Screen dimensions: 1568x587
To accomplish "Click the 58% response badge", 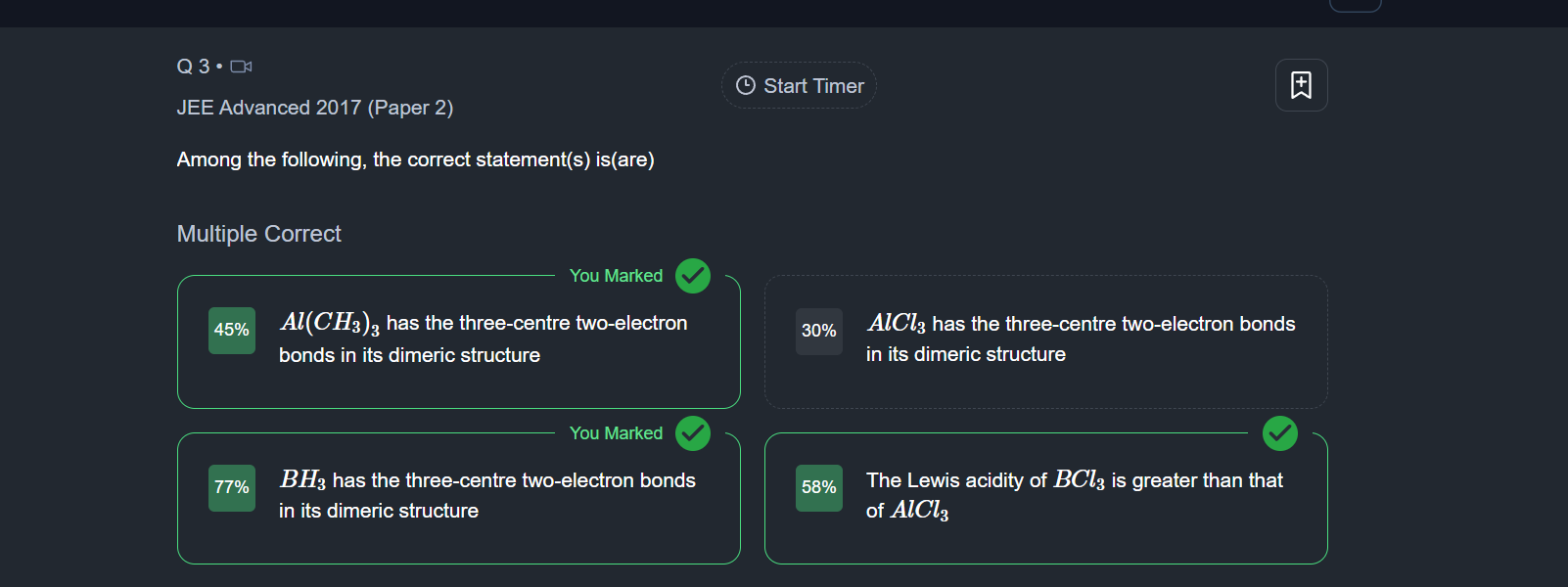I will click(819, 488).
